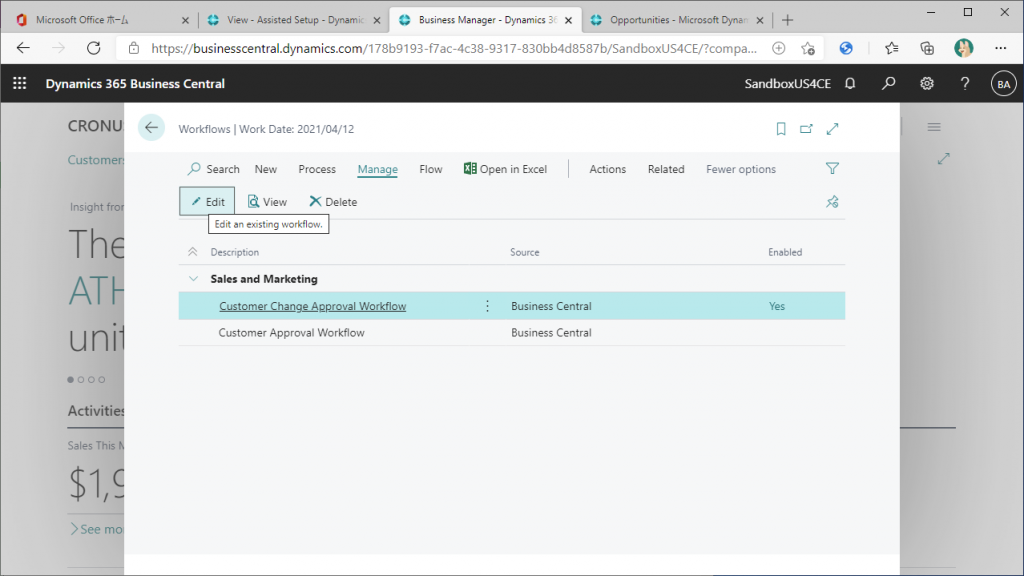Screen dimensions: 1024x576
Task: Select the Customer Approval Workflow row
Action: 512,332
